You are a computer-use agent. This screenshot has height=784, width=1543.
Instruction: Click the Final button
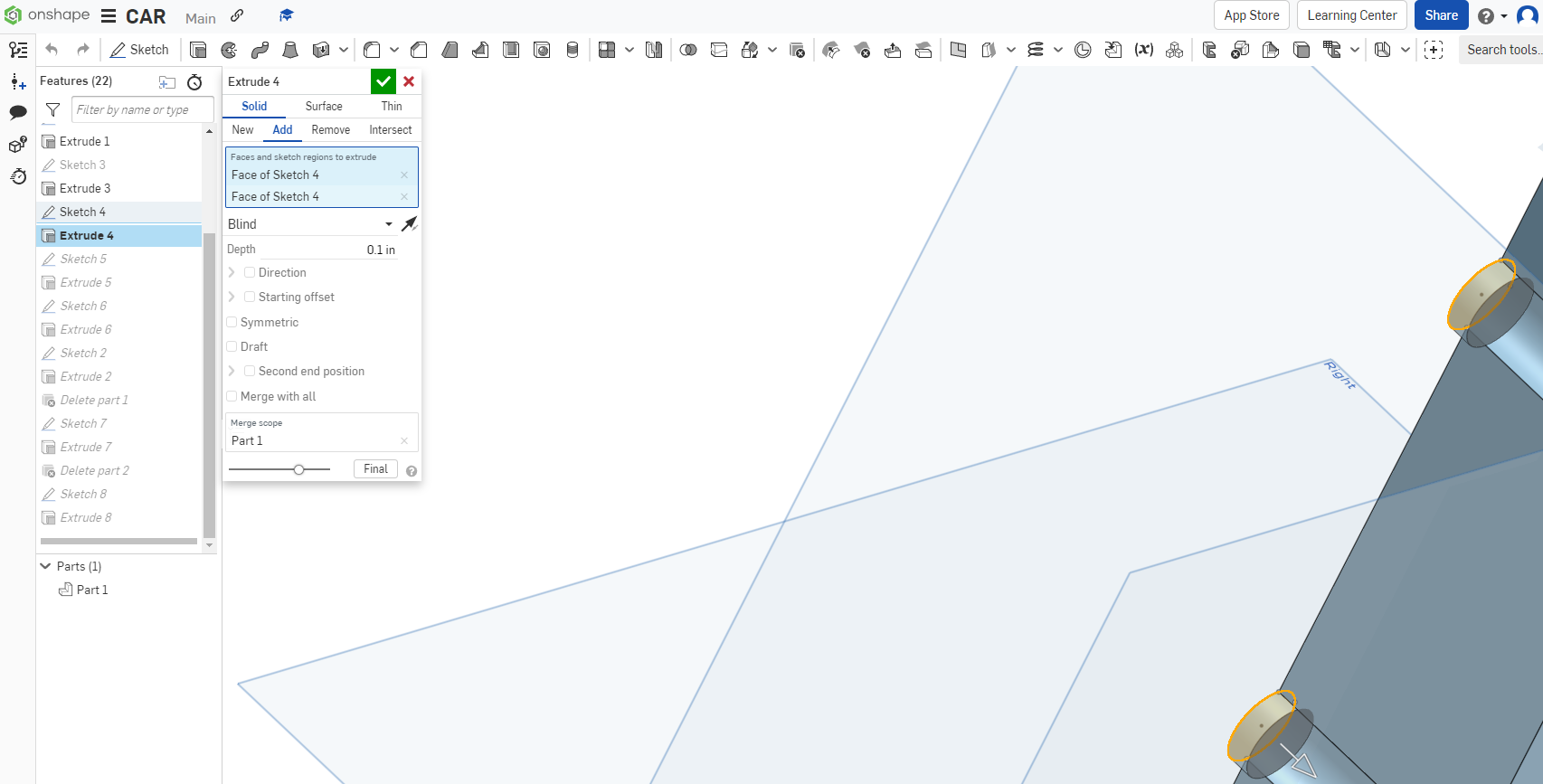click(x=375, y=468)
